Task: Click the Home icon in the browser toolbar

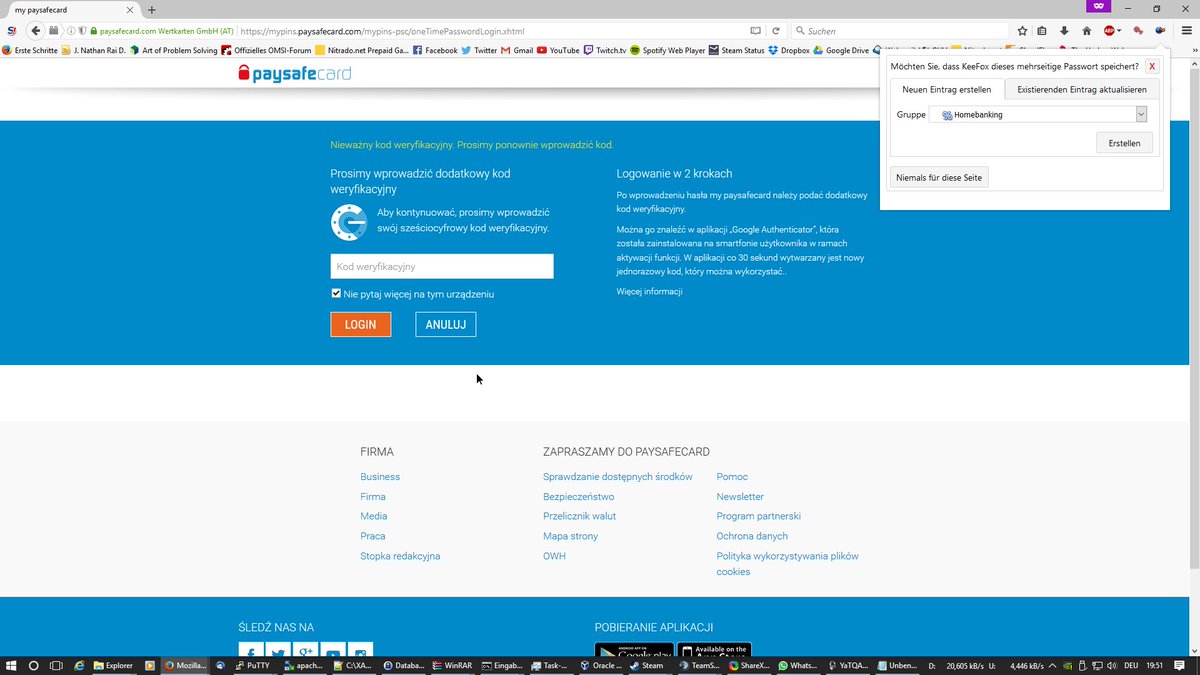Action: pos(1087,31)
